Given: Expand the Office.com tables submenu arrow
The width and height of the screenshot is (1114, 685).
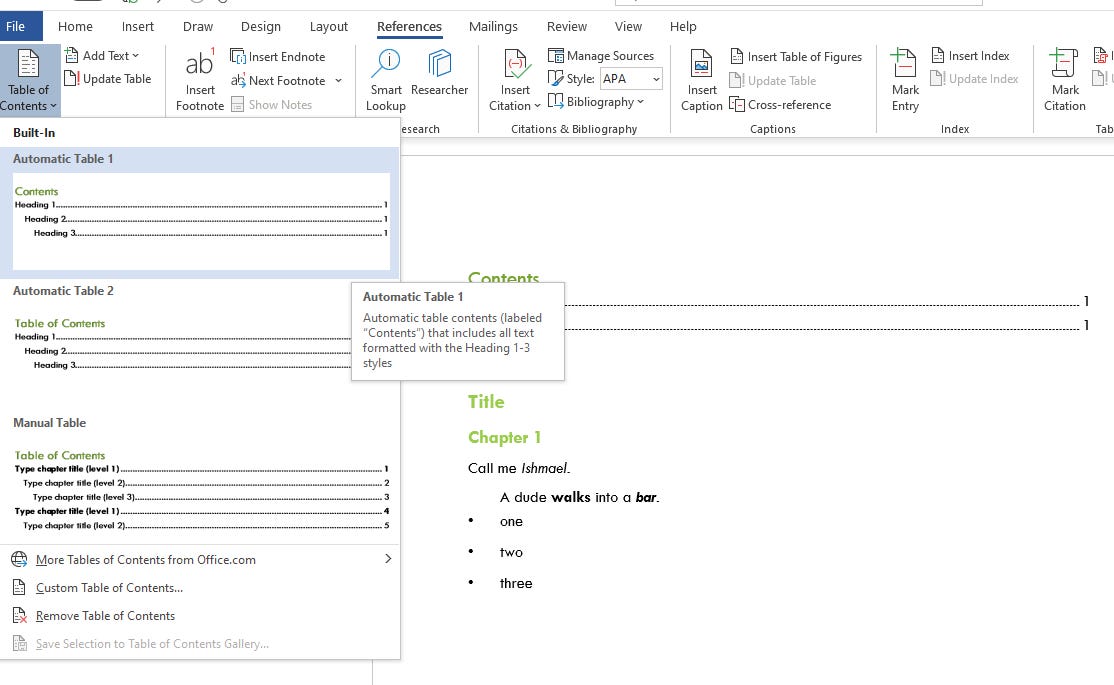Looking at the screenshot, I should 388,559.
